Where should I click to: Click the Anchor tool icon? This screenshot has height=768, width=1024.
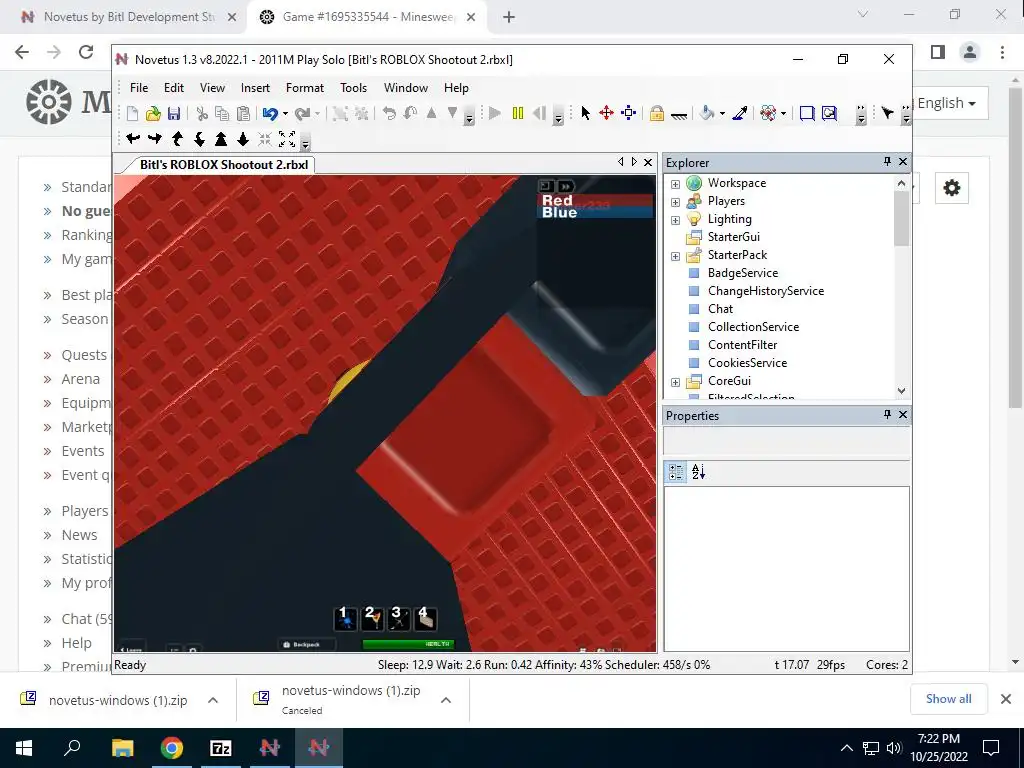click(x=679, y=115)
